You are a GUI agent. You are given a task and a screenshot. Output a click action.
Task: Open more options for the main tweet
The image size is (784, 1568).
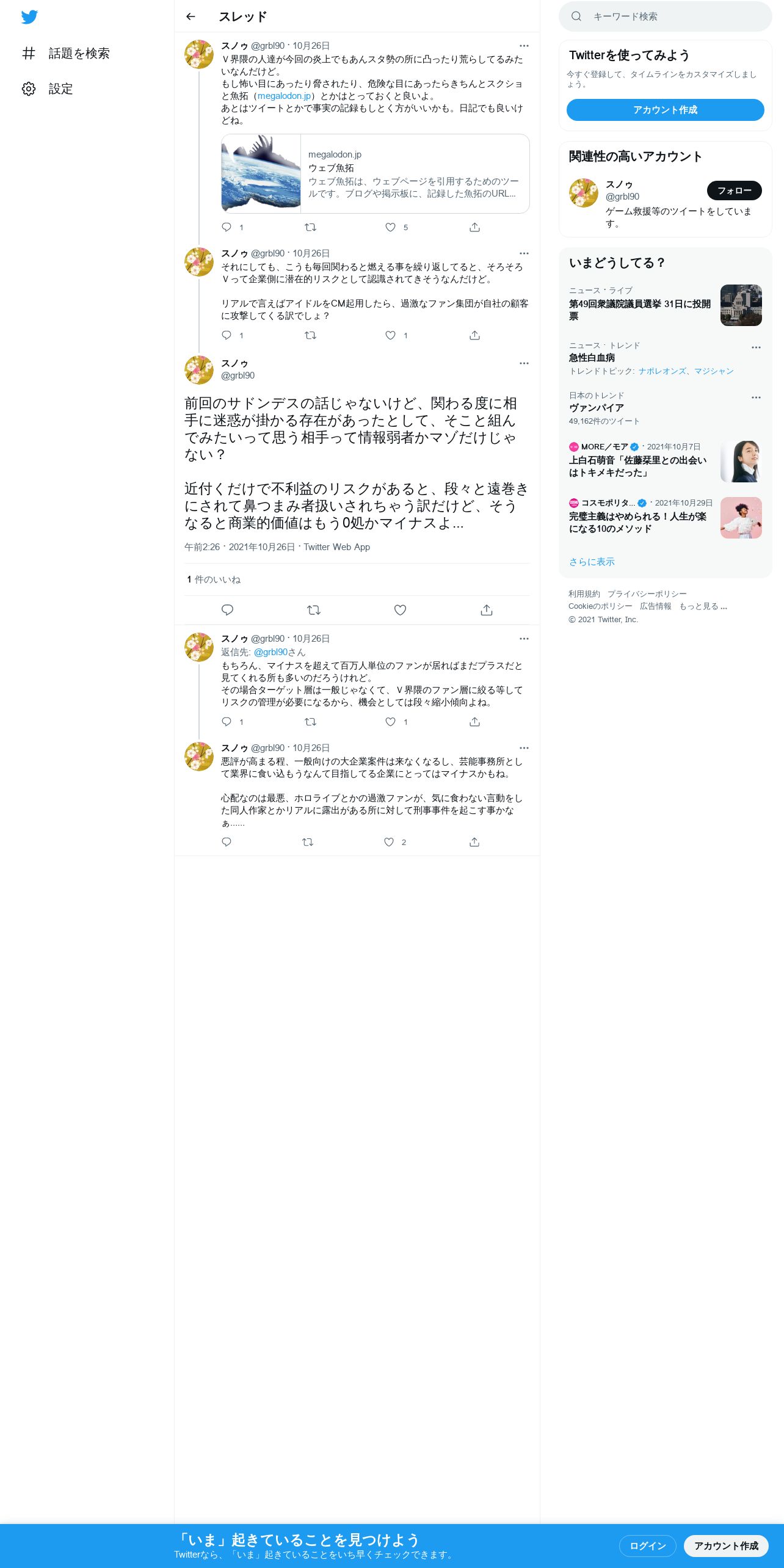(x=524, y=363)
